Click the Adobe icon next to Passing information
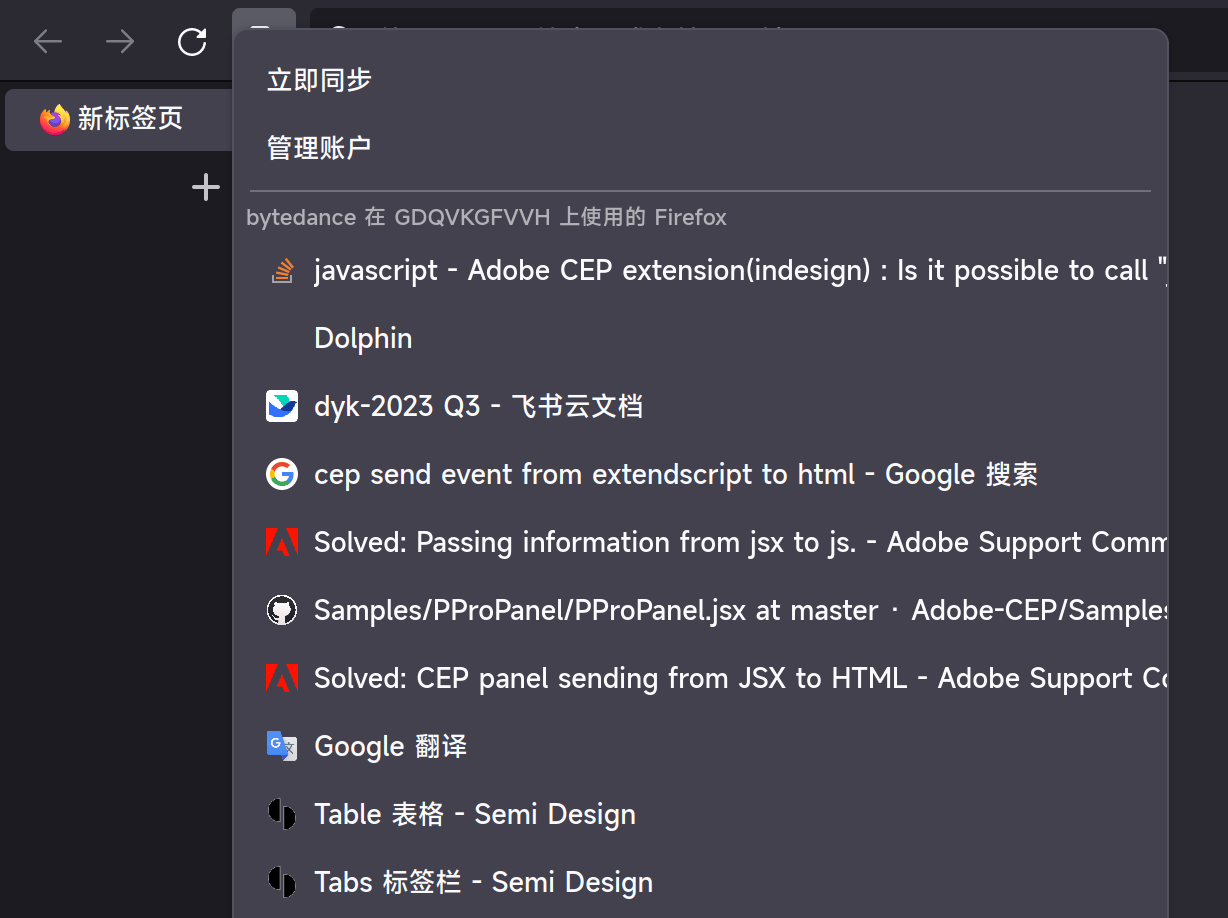This screenshot has width=1228, height=918. click(282, 542)
